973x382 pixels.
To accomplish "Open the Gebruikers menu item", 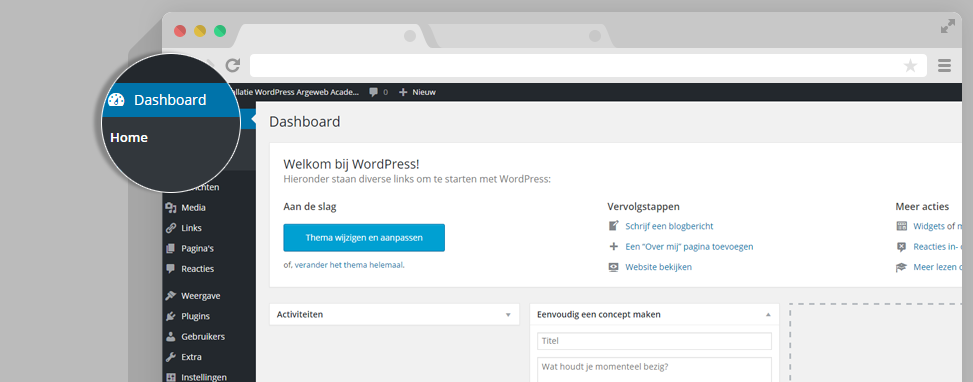I will [x=203, y=337].
